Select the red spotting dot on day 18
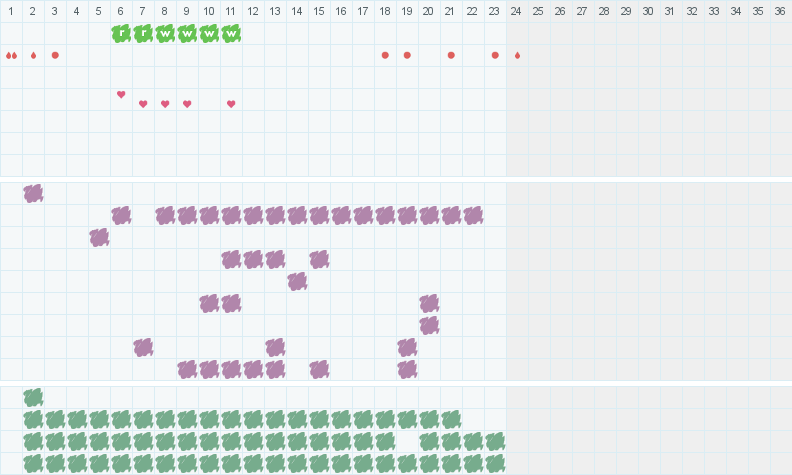The image size is (792, 475). click(x=385, y=55)
